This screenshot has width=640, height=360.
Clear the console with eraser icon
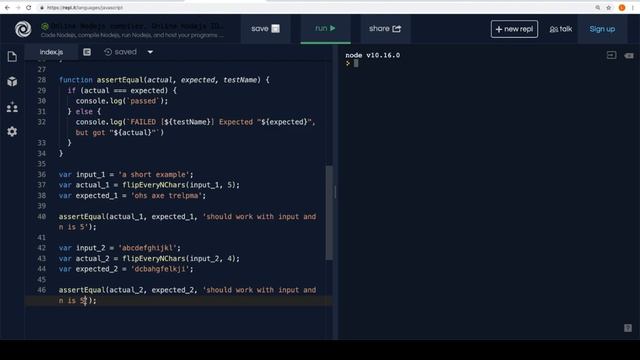click(x=629, y=56)
